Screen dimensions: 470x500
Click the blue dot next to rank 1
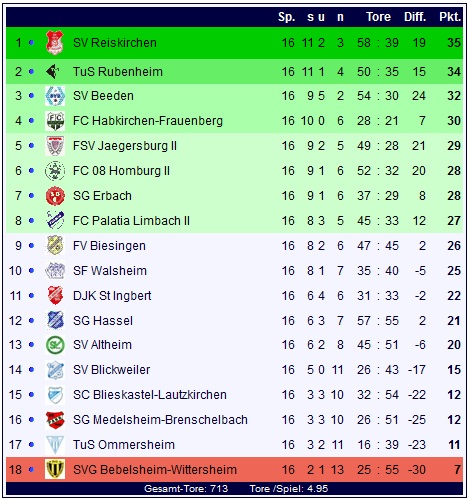[32, 42]
